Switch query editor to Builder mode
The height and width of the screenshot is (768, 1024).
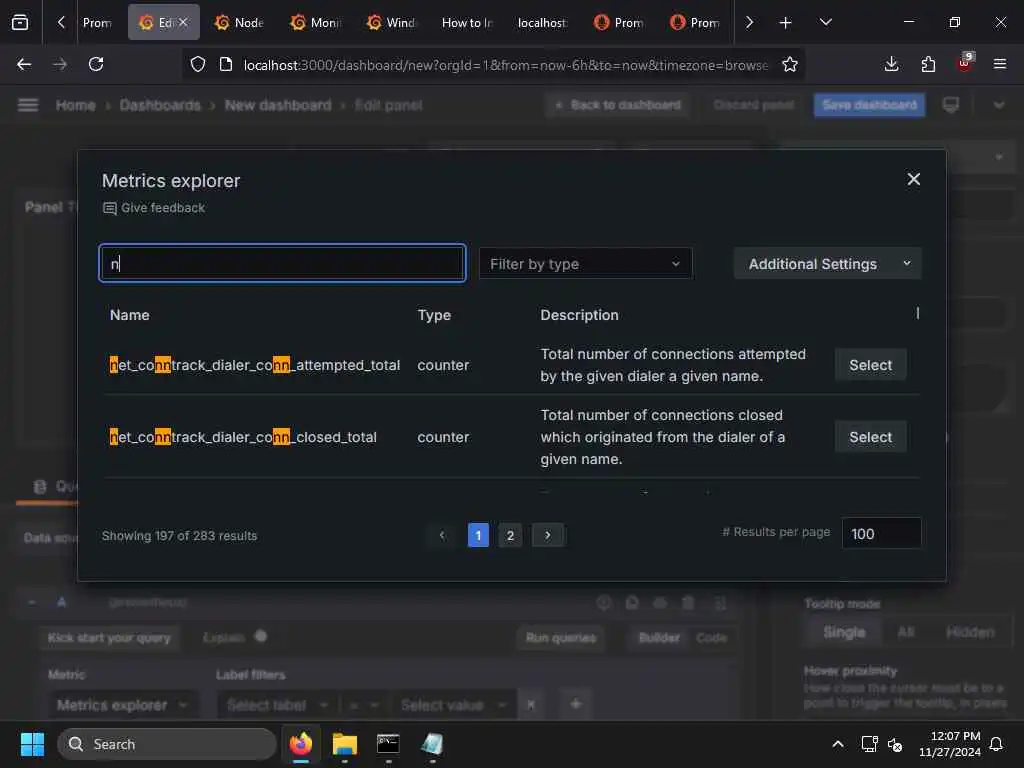pos(659,637)
